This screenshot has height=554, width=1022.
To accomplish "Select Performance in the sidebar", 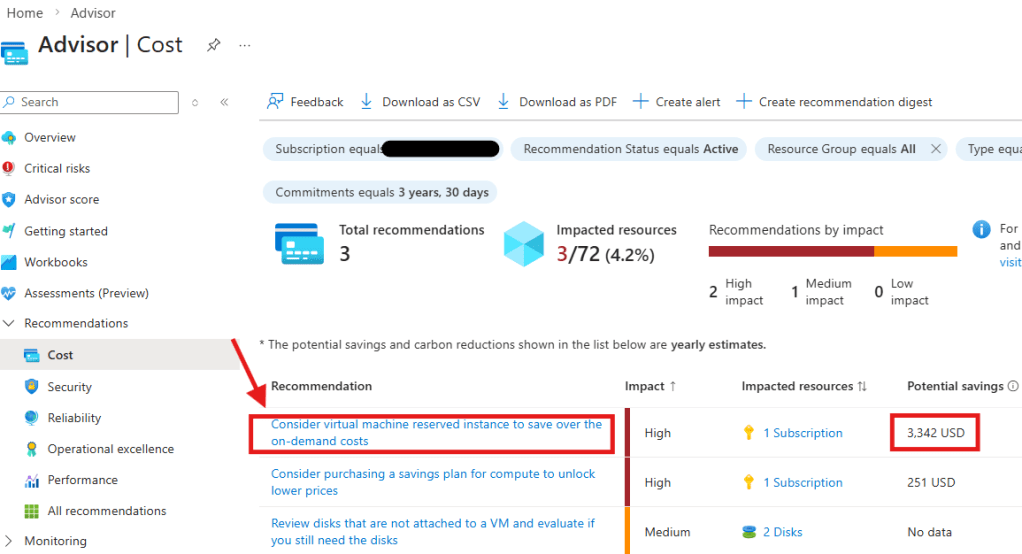I will 82,480.
